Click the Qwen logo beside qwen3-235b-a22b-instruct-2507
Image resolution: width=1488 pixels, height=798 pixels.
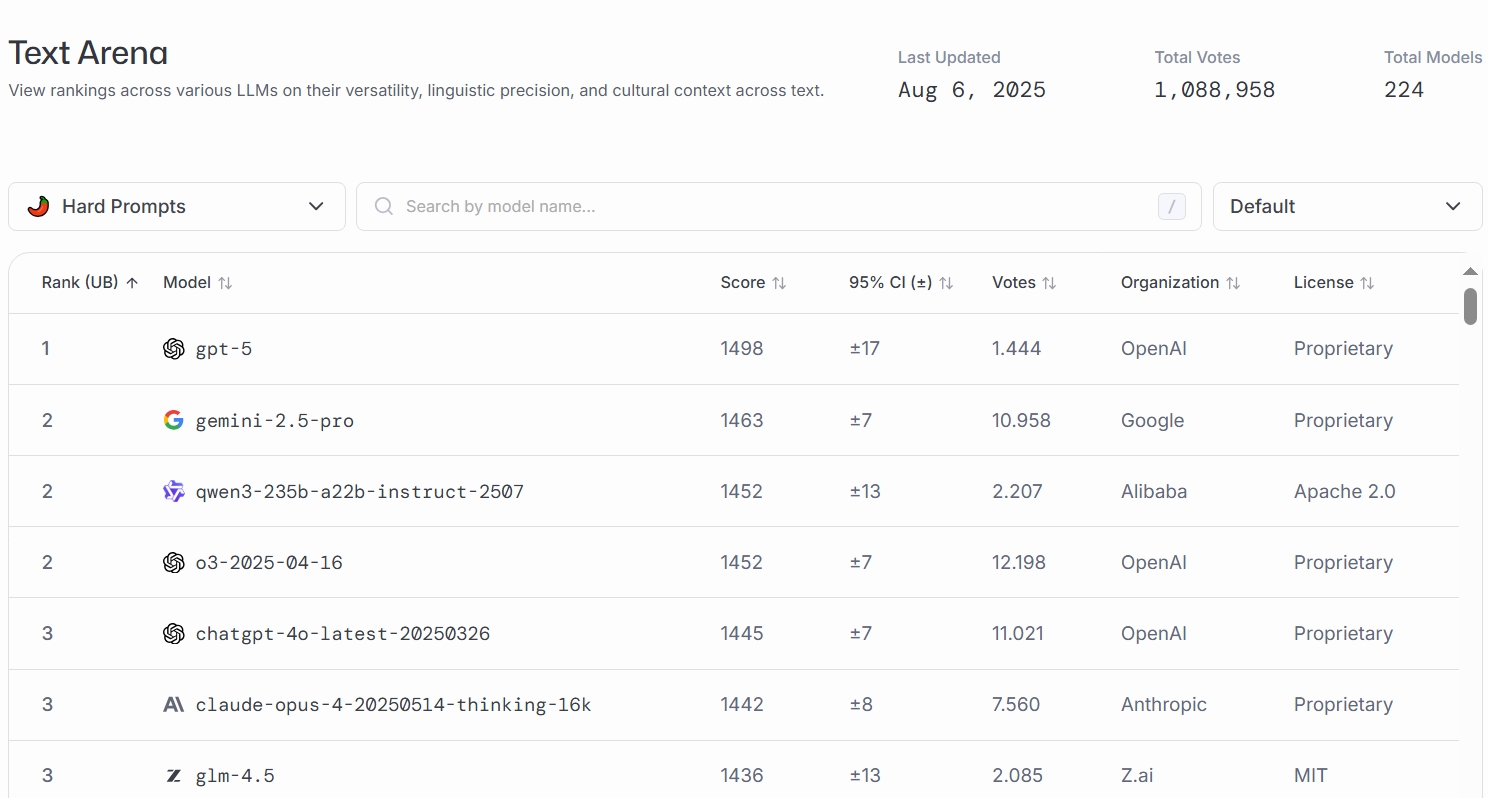[x=174, y=491]
